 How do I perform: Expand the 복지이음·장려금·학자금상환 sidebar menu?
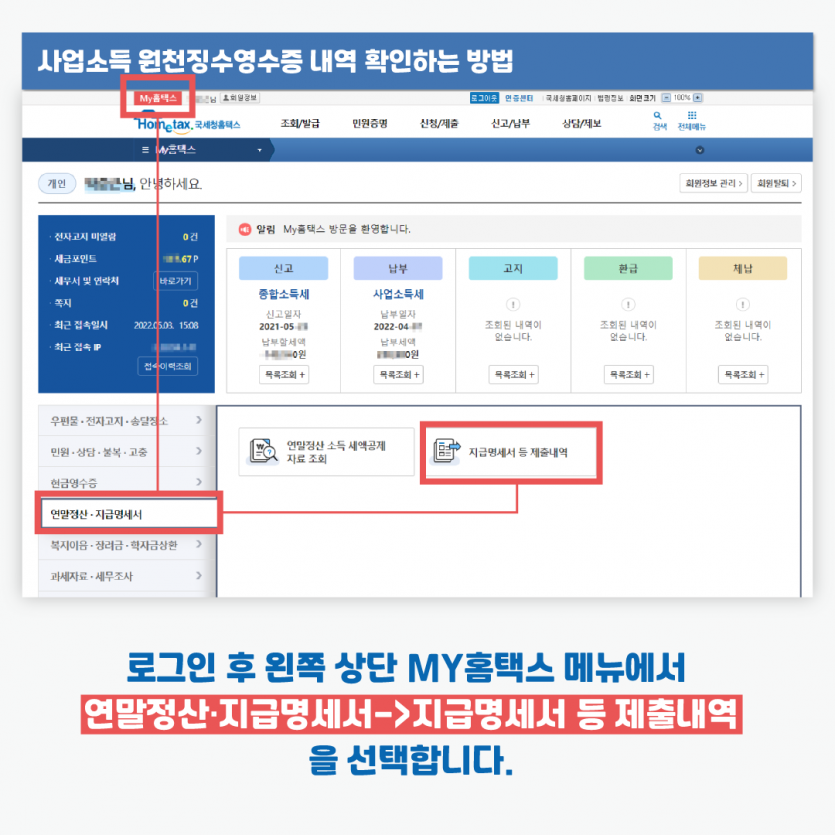(199, 545)
